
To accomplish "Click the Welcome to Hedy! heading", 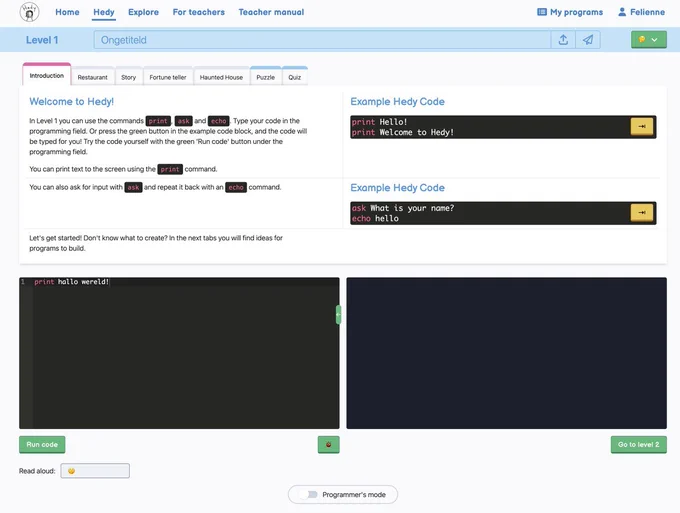I will tap(72, 101).
